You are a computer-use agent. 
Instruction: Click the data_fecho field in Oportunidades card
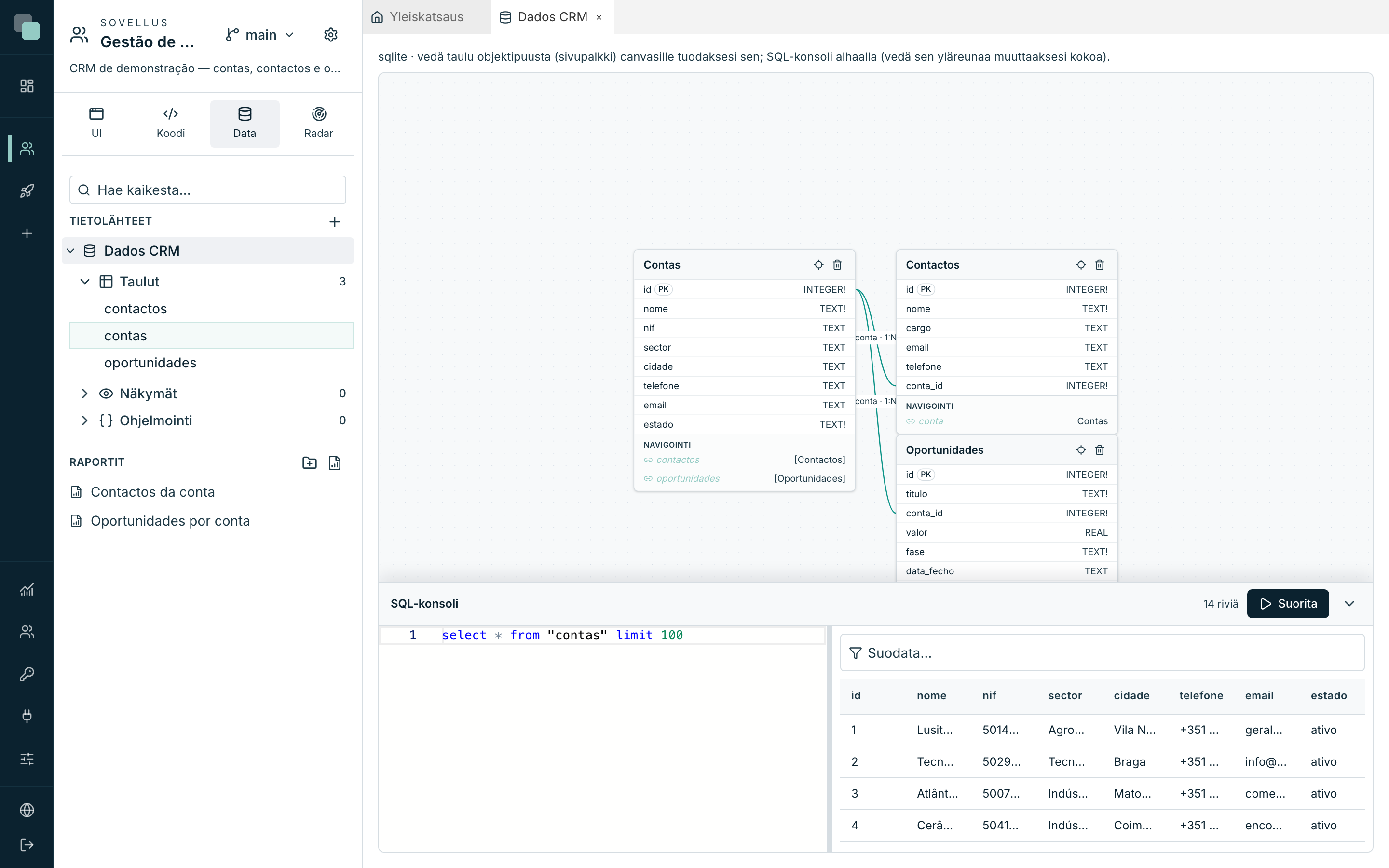(x=1007, y=571)
